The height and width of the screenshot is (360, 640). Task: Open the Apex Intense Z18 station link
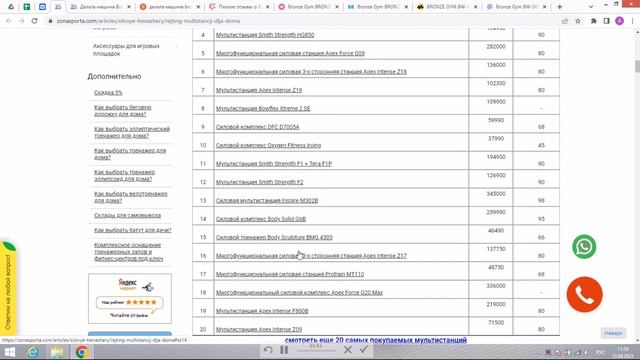[311, 72]
